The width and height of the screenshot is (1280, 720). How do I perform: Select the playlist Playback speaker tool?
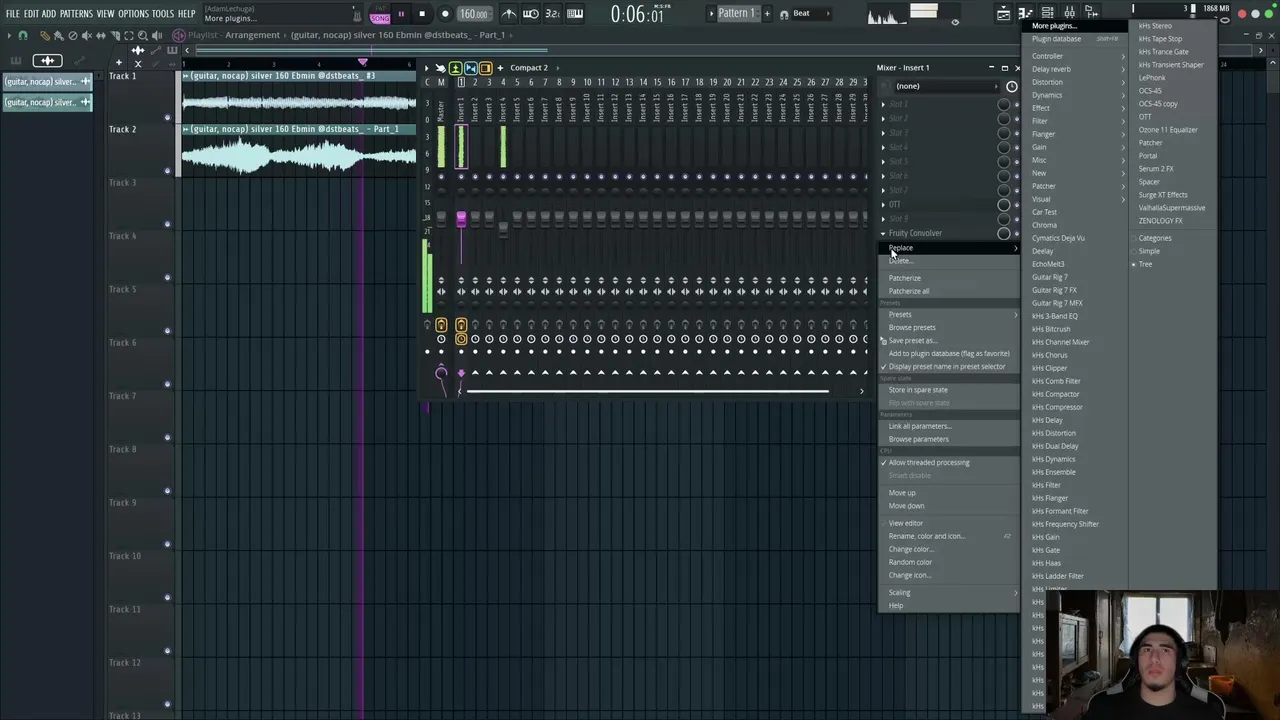(x=156, y=35)
